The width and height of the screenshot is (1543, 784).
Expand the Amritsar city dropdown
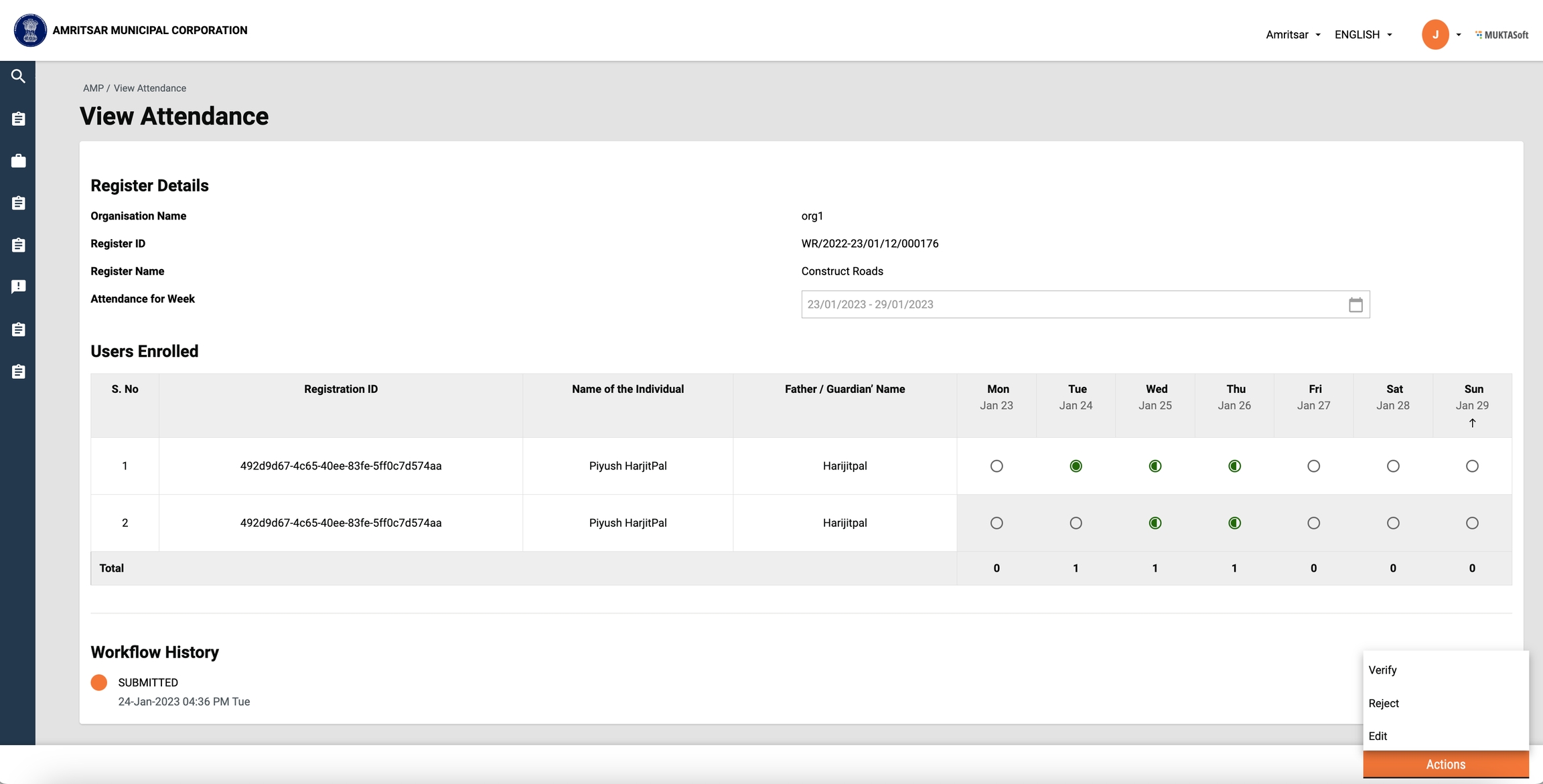(x=1293, y=35)
